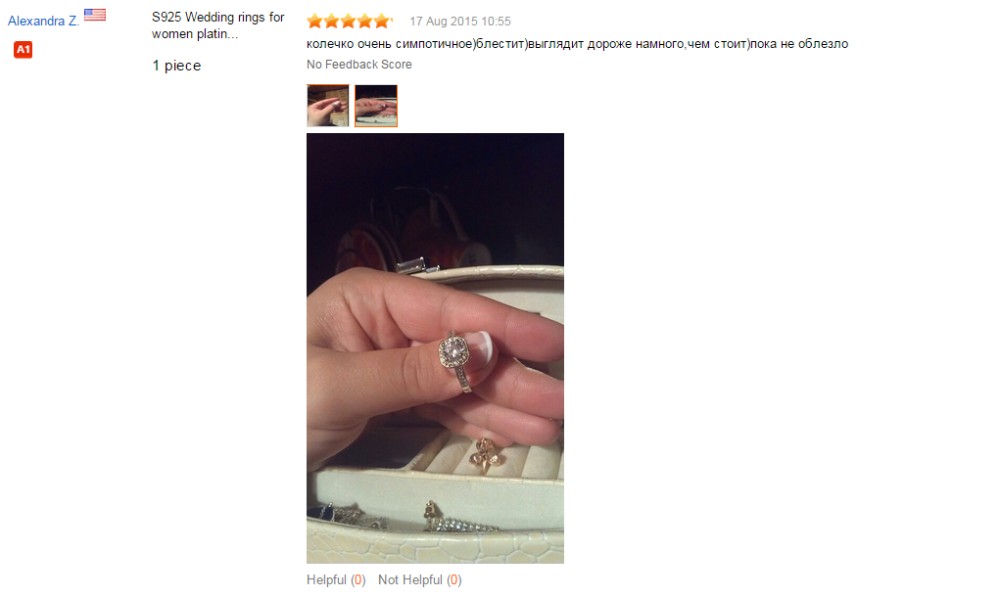1000x598 pixels.
Task: Select the '1 piece' quantity text
Action: 177,66
